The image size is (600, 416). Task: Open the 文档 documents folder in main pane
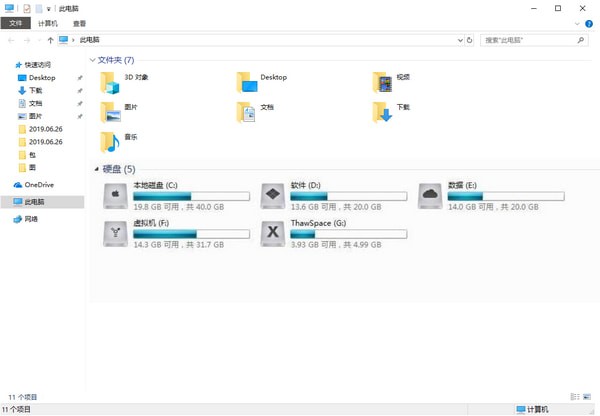coord(246,112)
